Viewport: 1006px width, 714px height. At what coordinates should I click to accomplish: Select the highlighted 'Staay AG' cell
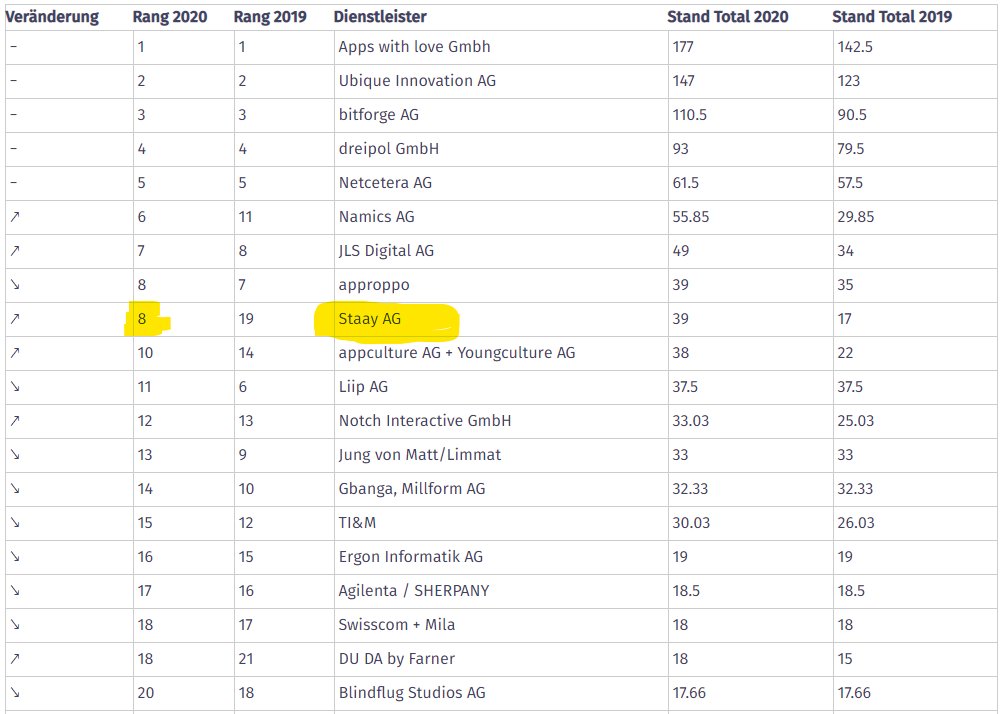tap(501, 319)
